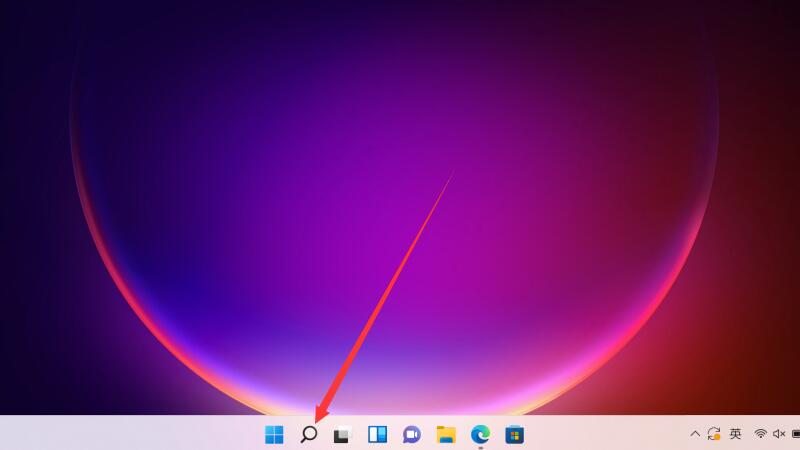The width and height of the screenshot is (800, 450).
Task: Click the muted speaker volume icon
Action: pos(779,434)
